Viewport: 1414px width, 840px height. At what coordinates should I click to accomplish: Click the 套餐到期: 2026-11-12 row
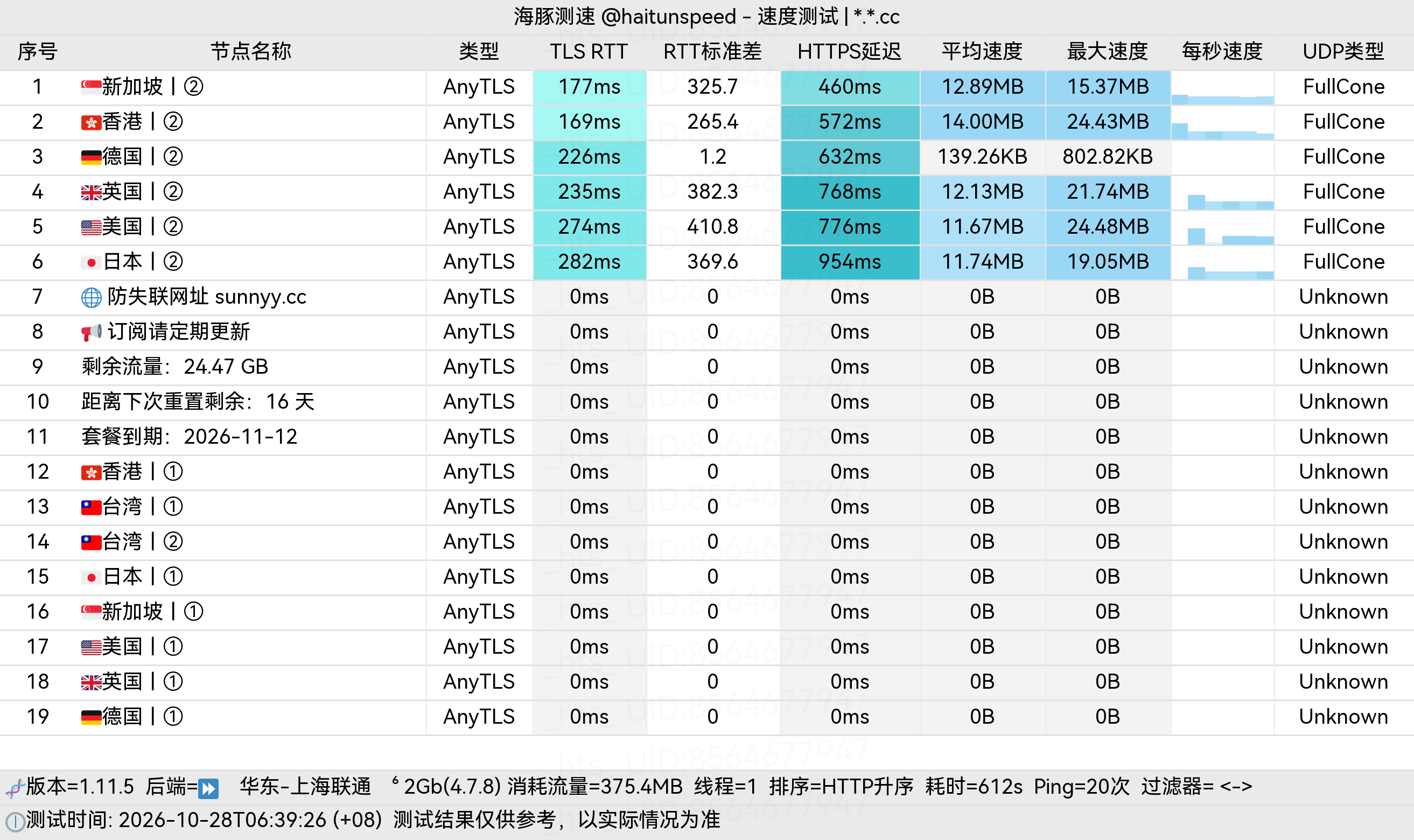click(707, 437)
